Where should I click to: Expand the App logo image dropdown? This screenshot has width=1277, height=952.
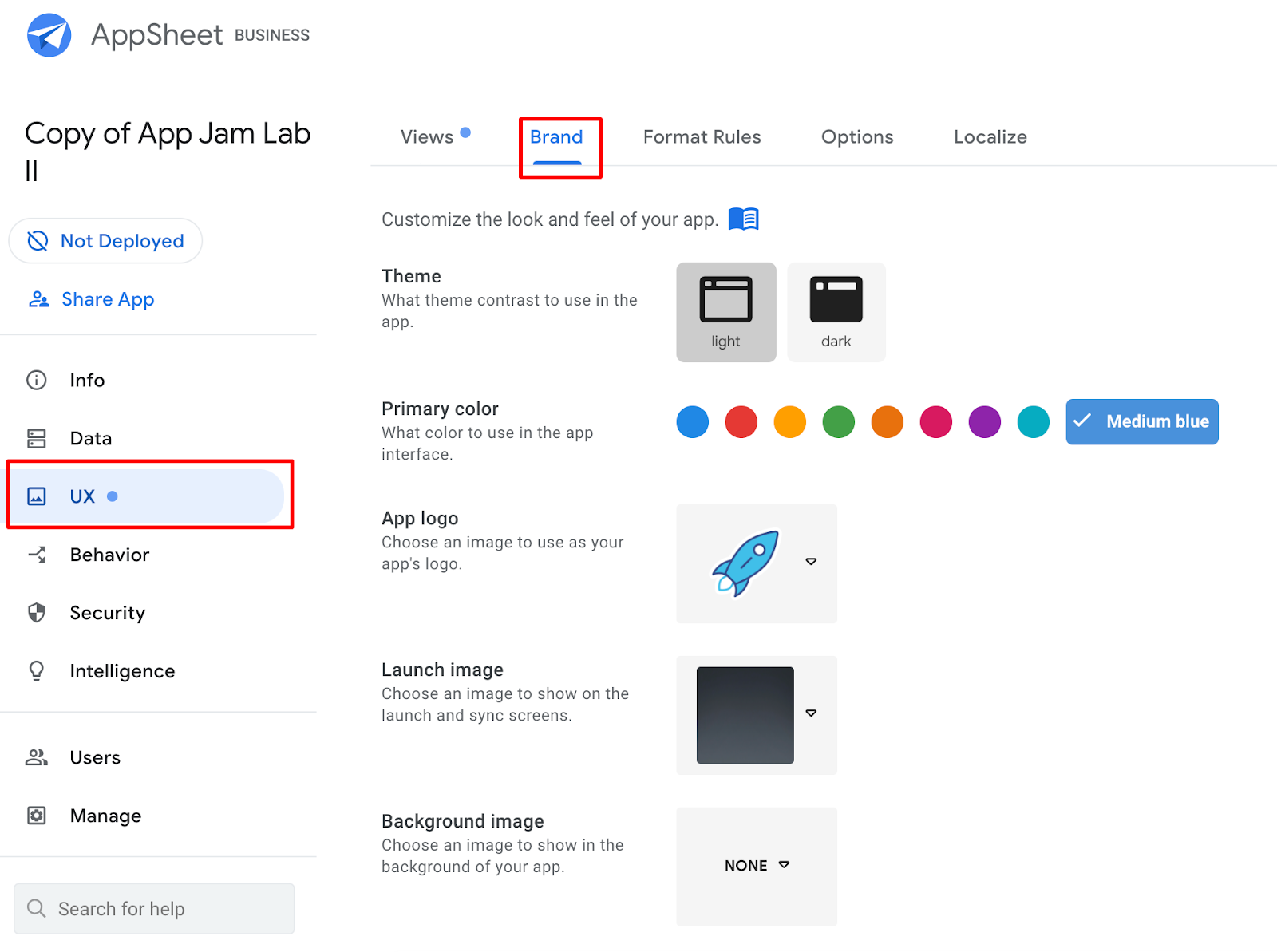coord(811,562)
